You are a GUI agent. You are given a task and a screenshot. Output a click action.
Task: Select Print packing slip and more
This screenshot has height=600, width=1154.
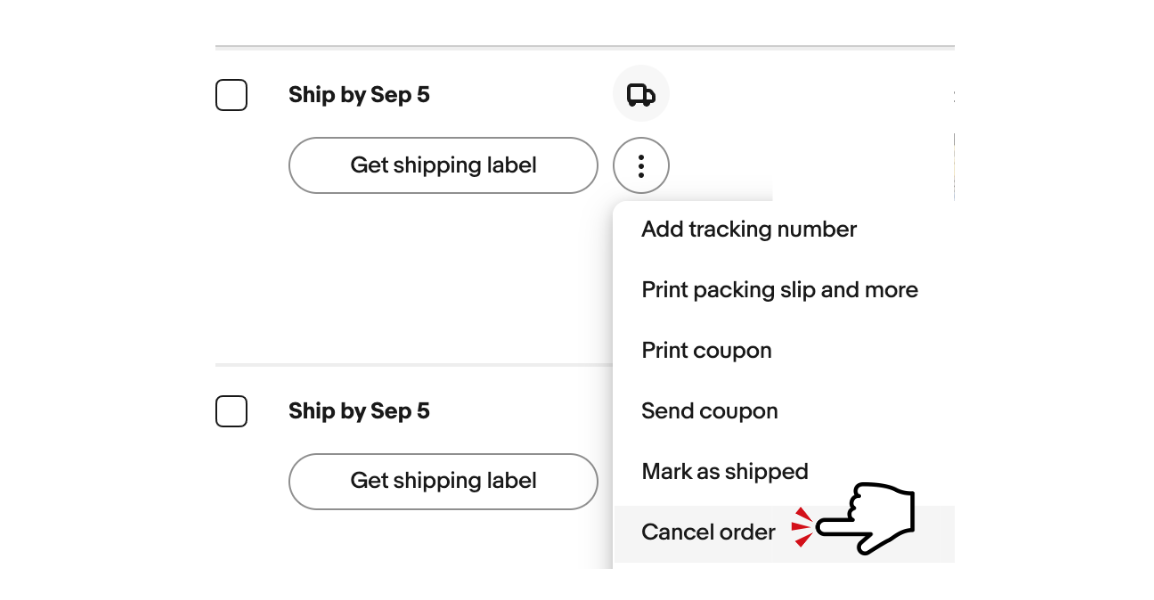779,290
